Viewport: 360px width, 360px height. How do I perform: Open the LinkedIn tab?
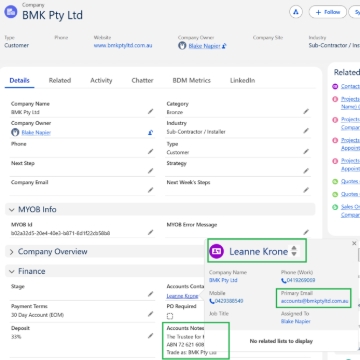tap(242, 80)
